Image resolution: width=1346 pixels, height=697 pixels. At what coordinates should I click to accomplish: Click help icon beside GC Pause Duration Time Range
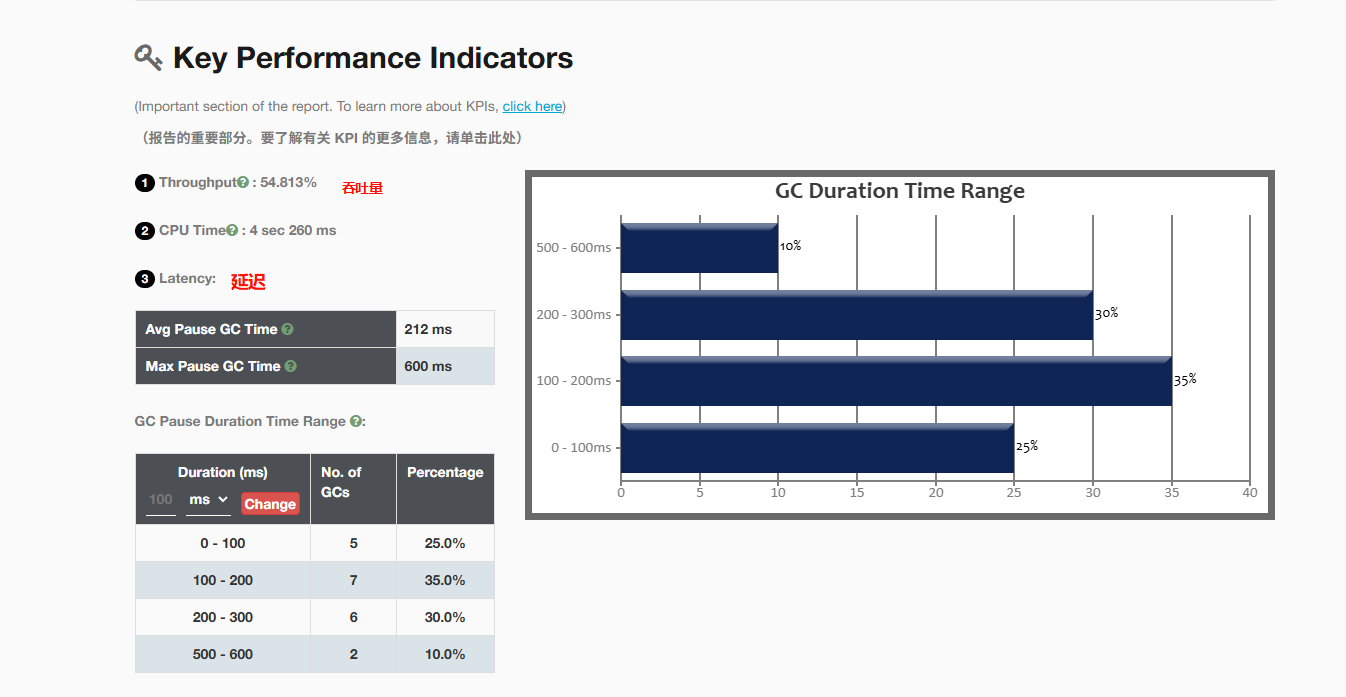355,422
